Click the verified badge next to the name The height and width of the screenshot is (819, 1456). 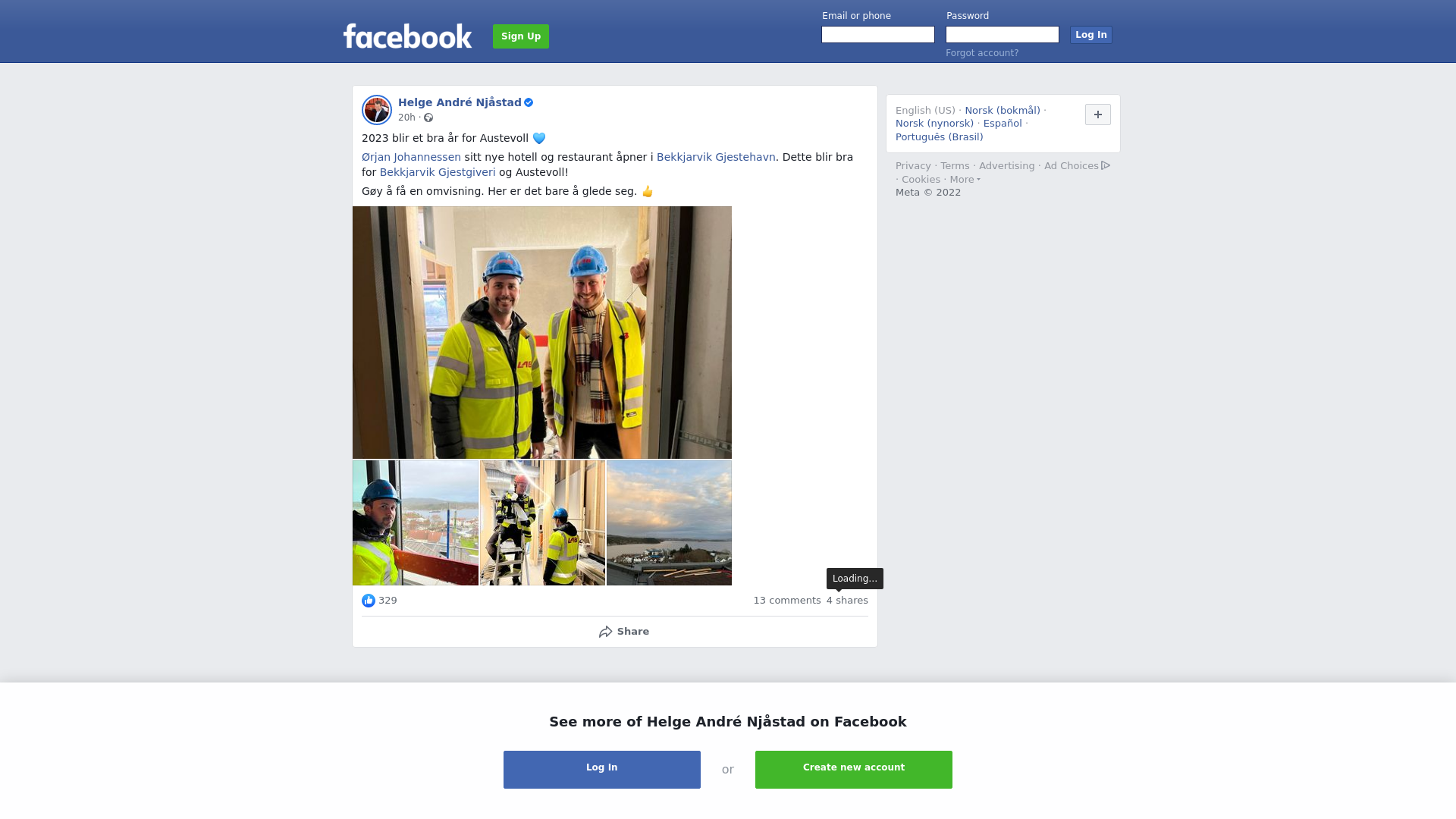click(529, 102)
